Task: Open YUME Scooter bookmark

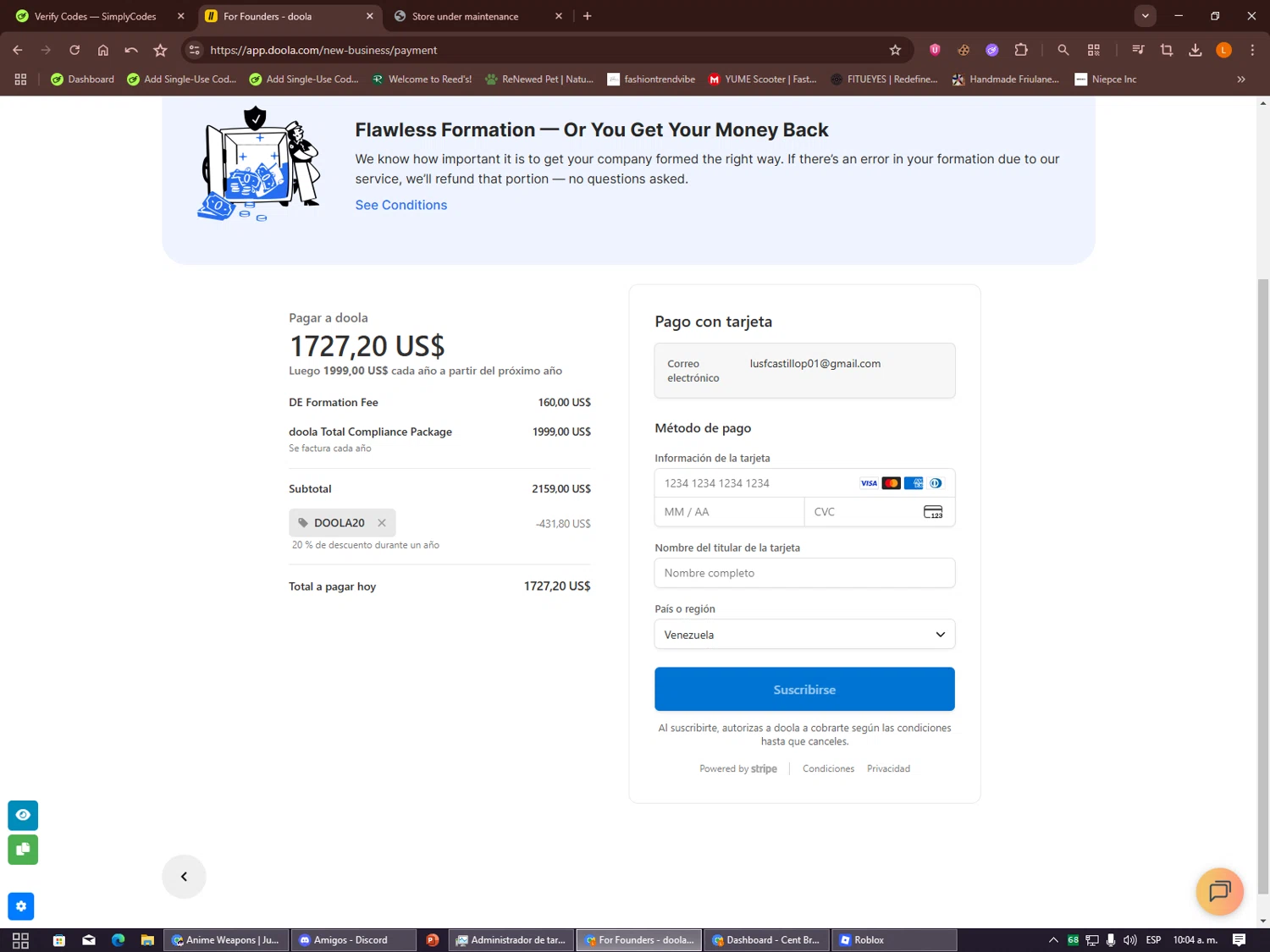Action: [x=762, y=80]
